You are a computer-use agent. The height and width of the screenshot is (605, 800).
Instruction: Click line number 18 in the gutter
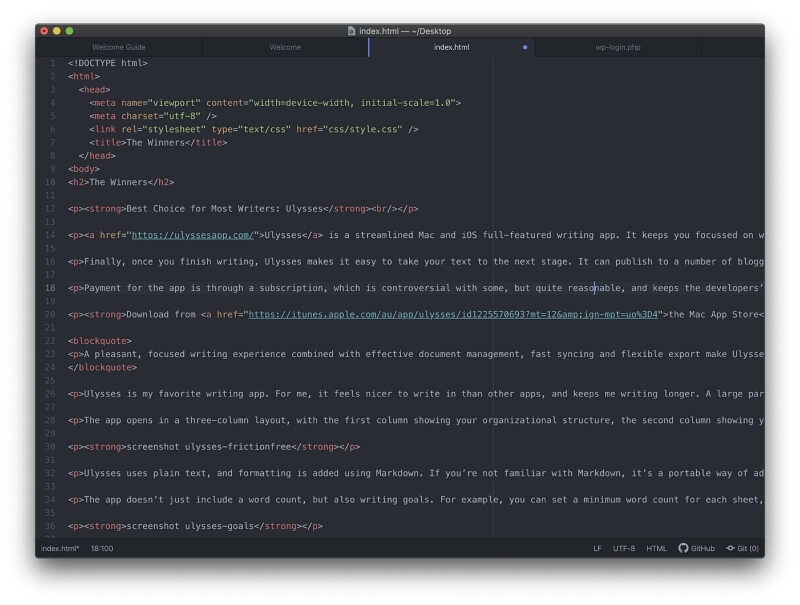coord(50,288)
